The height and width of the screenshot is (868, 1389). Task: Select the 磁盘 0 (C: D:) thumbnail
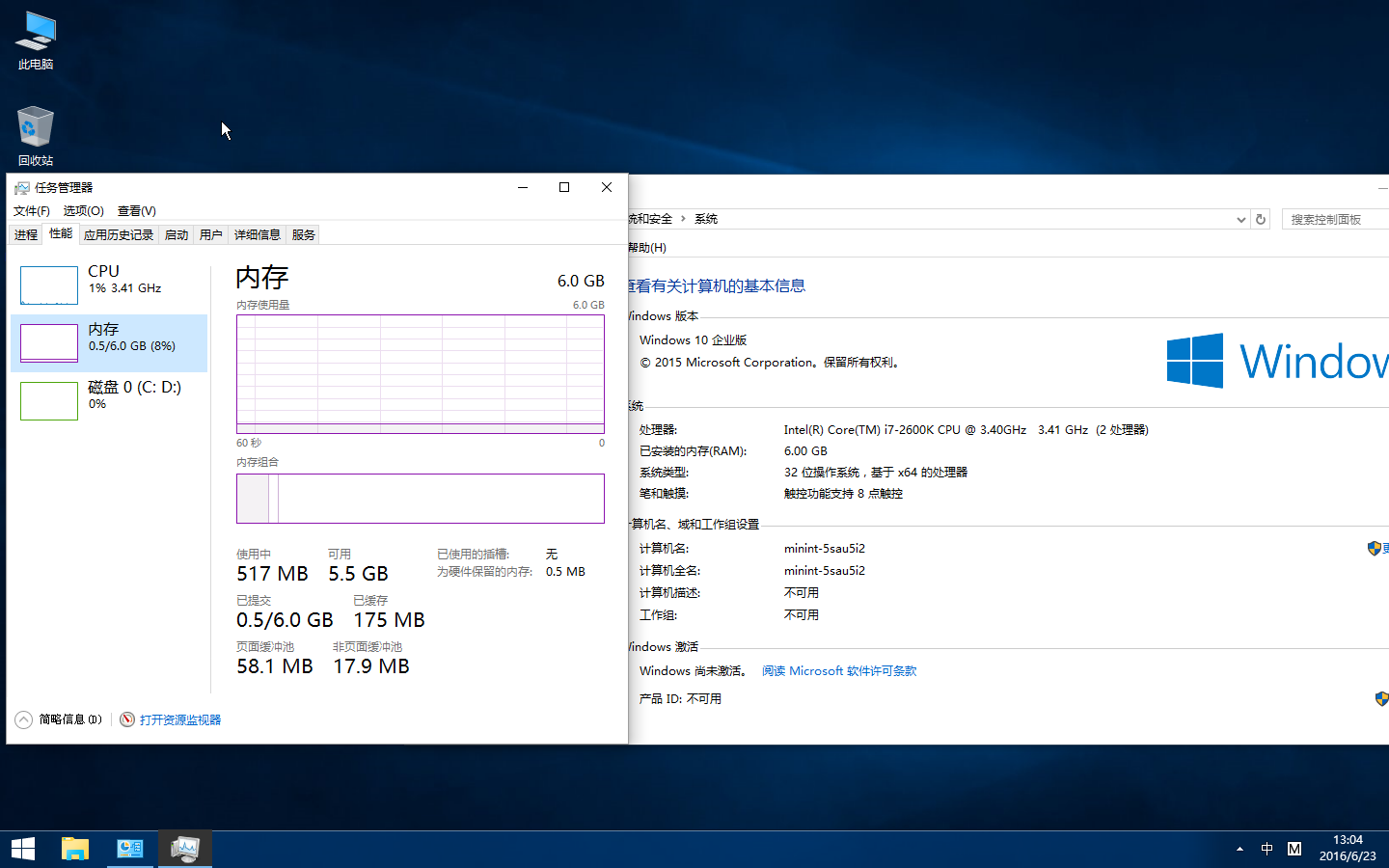point(49,401)
